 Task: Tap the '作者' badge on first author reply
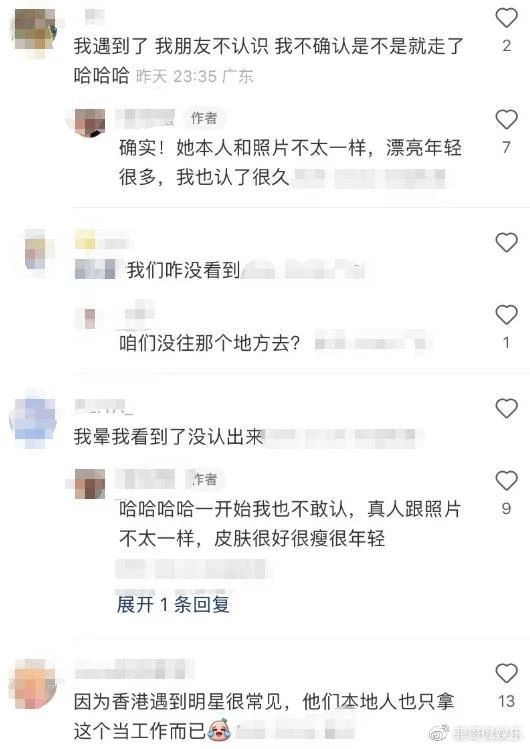click(204, 118)
